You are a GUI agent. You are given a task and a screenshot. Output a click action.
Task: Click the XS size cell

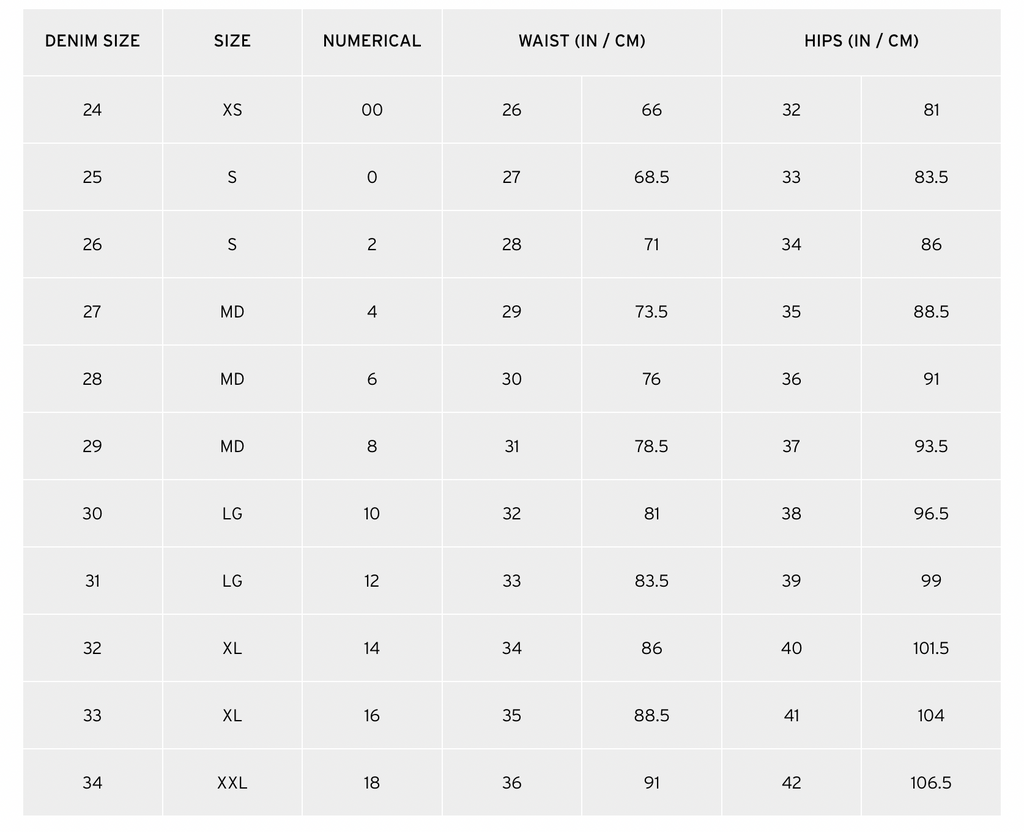pos(232,110)
